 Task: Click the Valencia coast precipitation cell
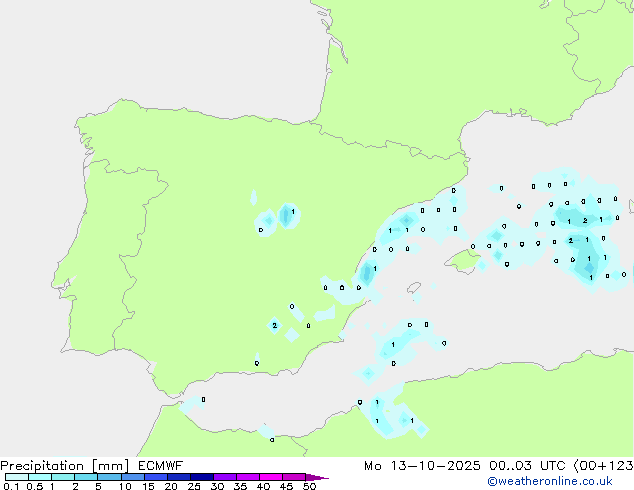371,270
